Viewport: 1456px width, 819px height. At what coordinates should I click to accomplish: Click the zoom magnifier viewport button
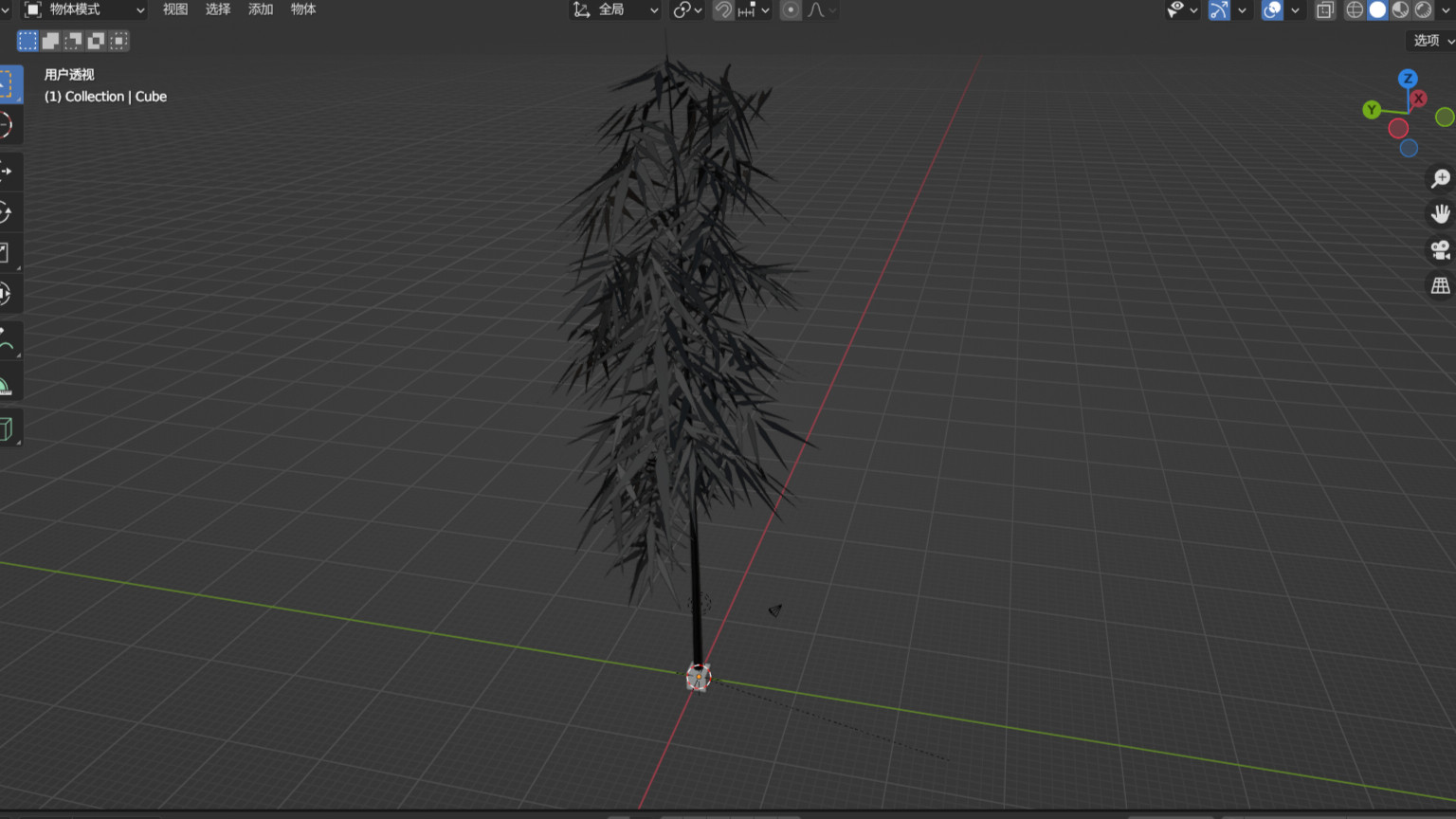coord(1440,179)
